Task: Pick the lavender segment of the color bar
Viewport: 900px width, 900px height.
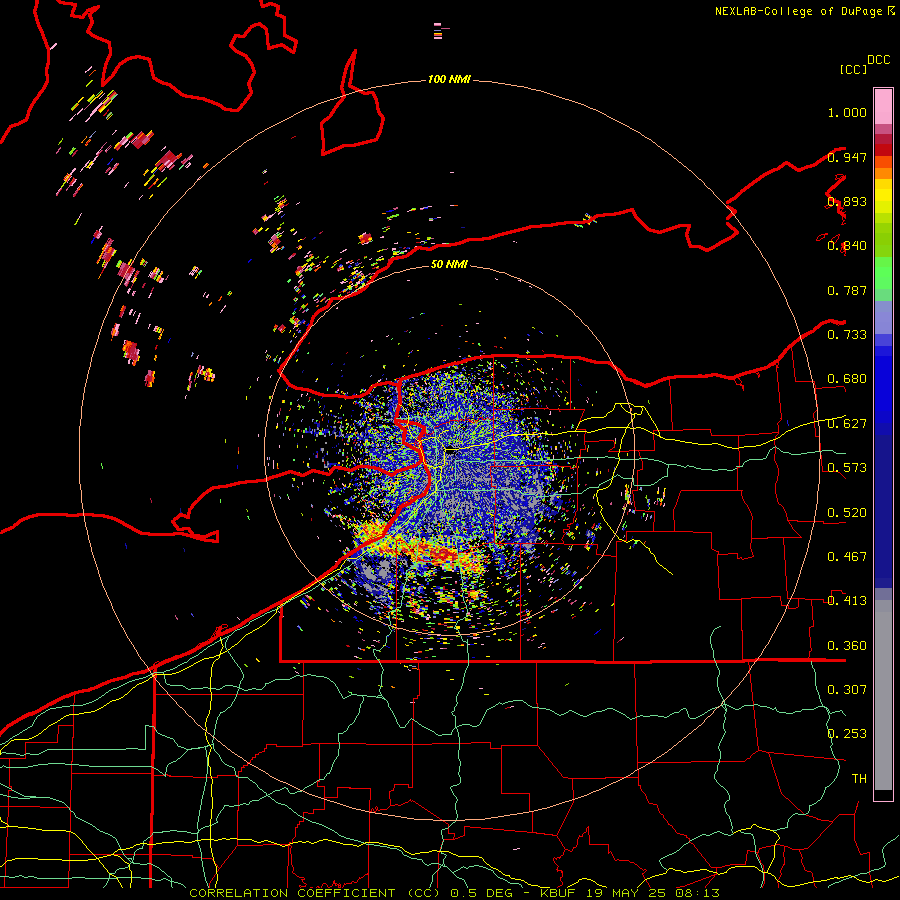Action: (883, 317)
